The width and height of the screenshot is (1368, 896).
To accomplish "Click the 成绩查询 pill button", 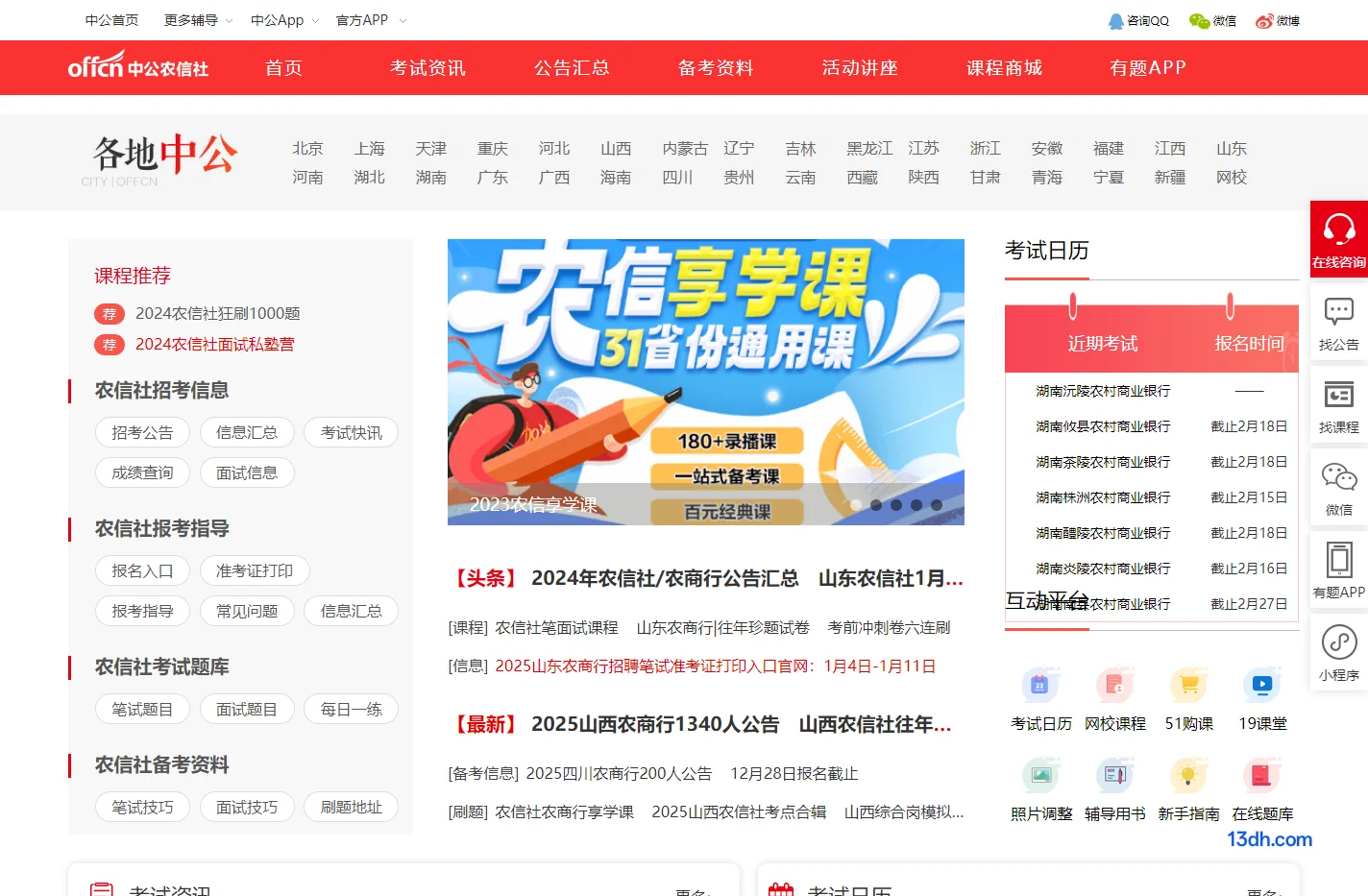I will [x=142, y=472].
